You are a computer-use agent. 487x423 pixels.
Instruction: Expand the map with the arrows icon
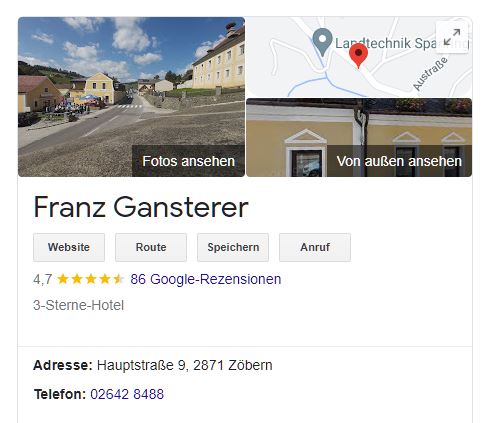click(x=452, y=37)
